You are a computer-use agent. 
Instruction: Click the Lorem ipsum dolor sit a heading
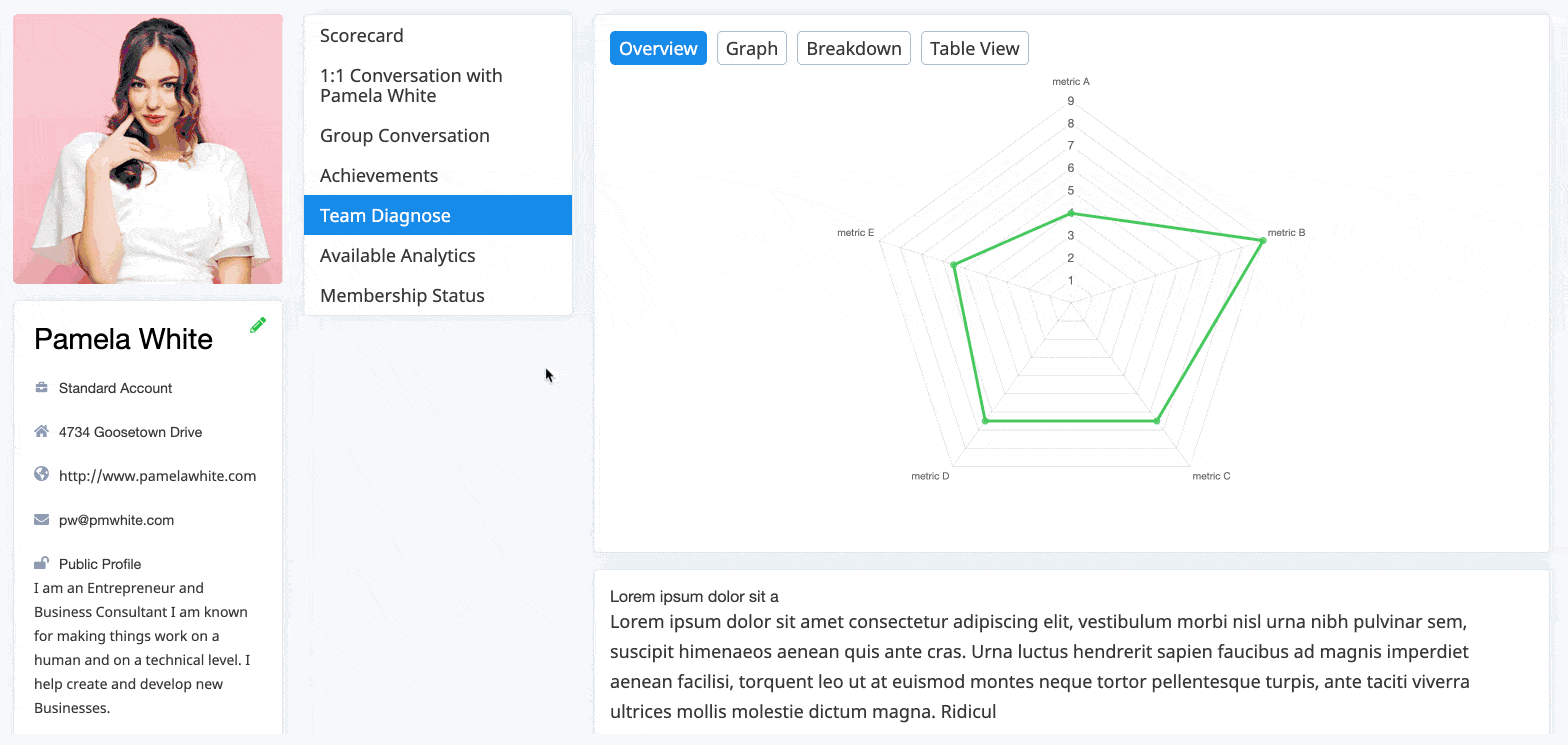(694, 597)
